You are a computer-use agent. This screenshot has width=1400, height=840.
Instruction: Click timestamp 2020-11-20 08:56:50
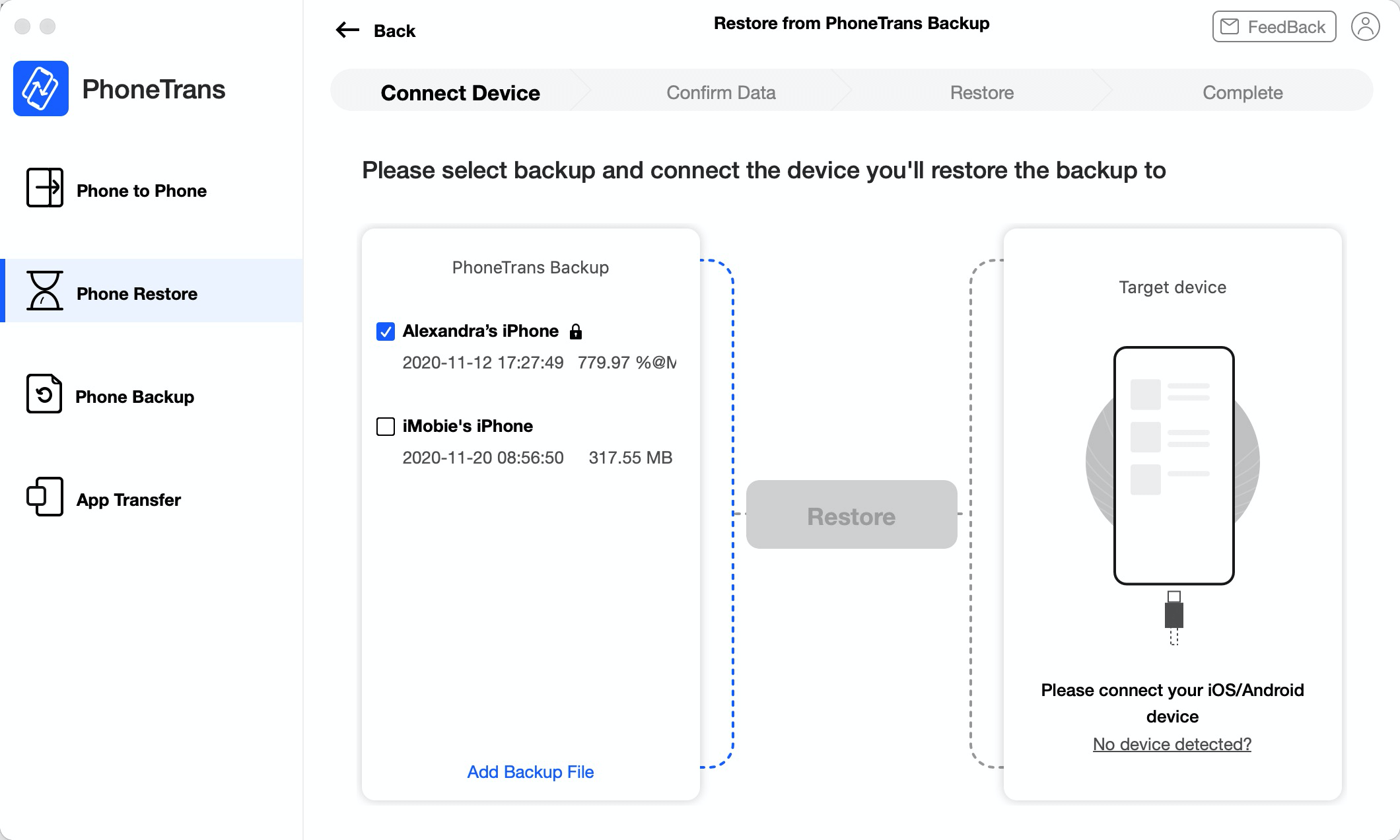[483, 458]
